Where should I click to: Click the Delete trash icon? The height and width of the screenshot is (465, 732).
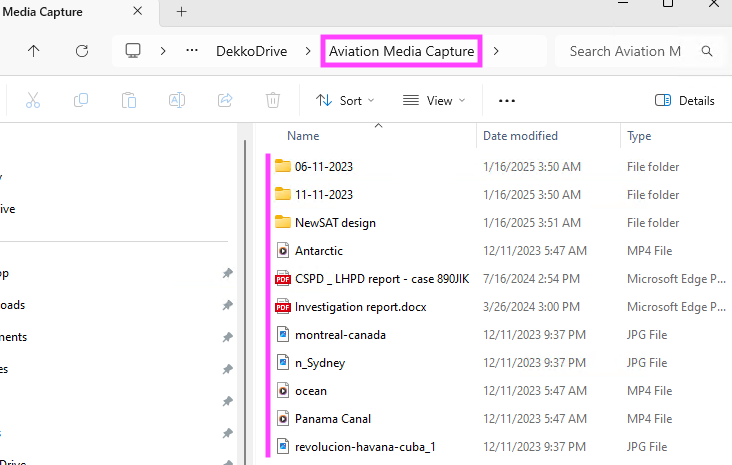(x=273, y=100)
